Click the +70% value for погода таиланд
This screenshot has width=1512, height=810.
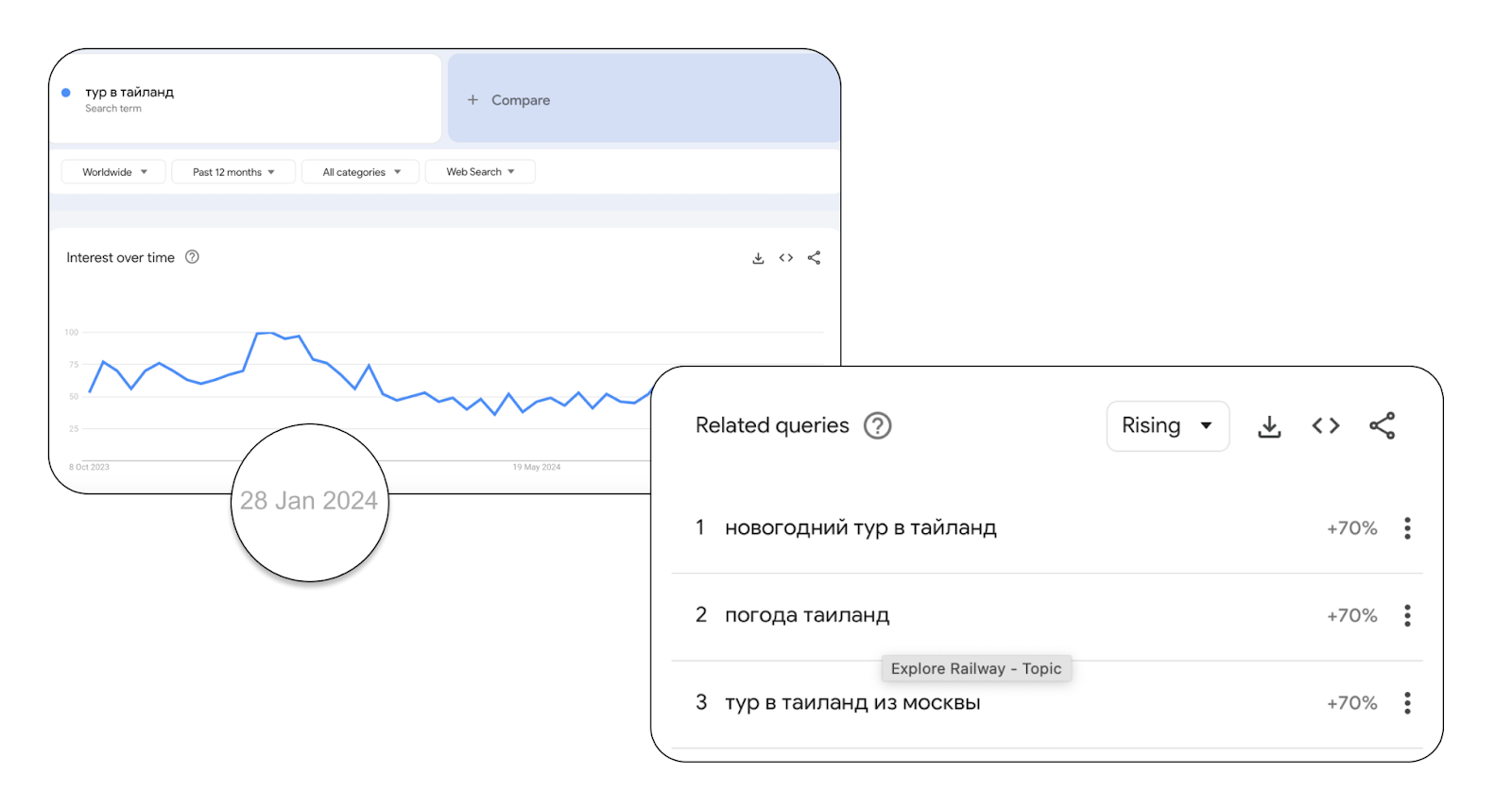click(x=1352, y=616)
